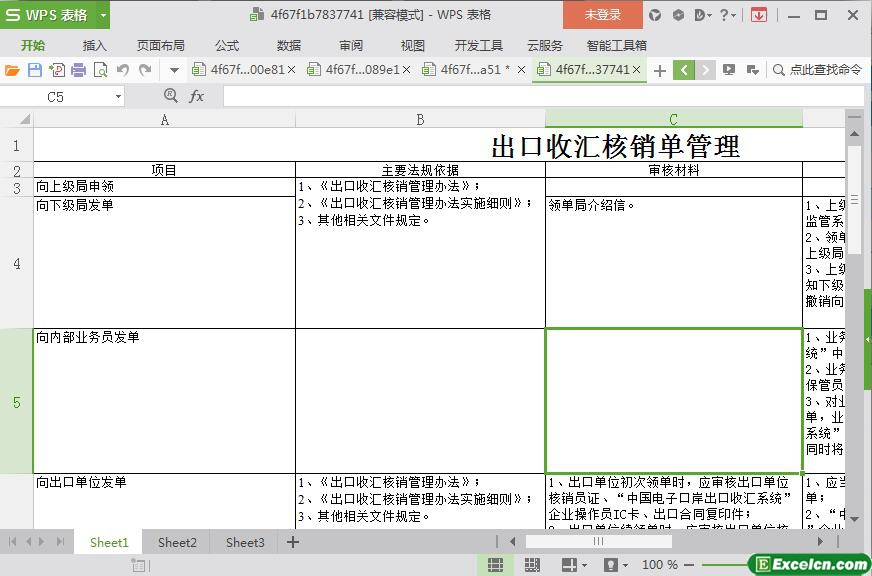872x576 pixels.
Task: Click the Print Preview icon
Action: click(100, 70)
